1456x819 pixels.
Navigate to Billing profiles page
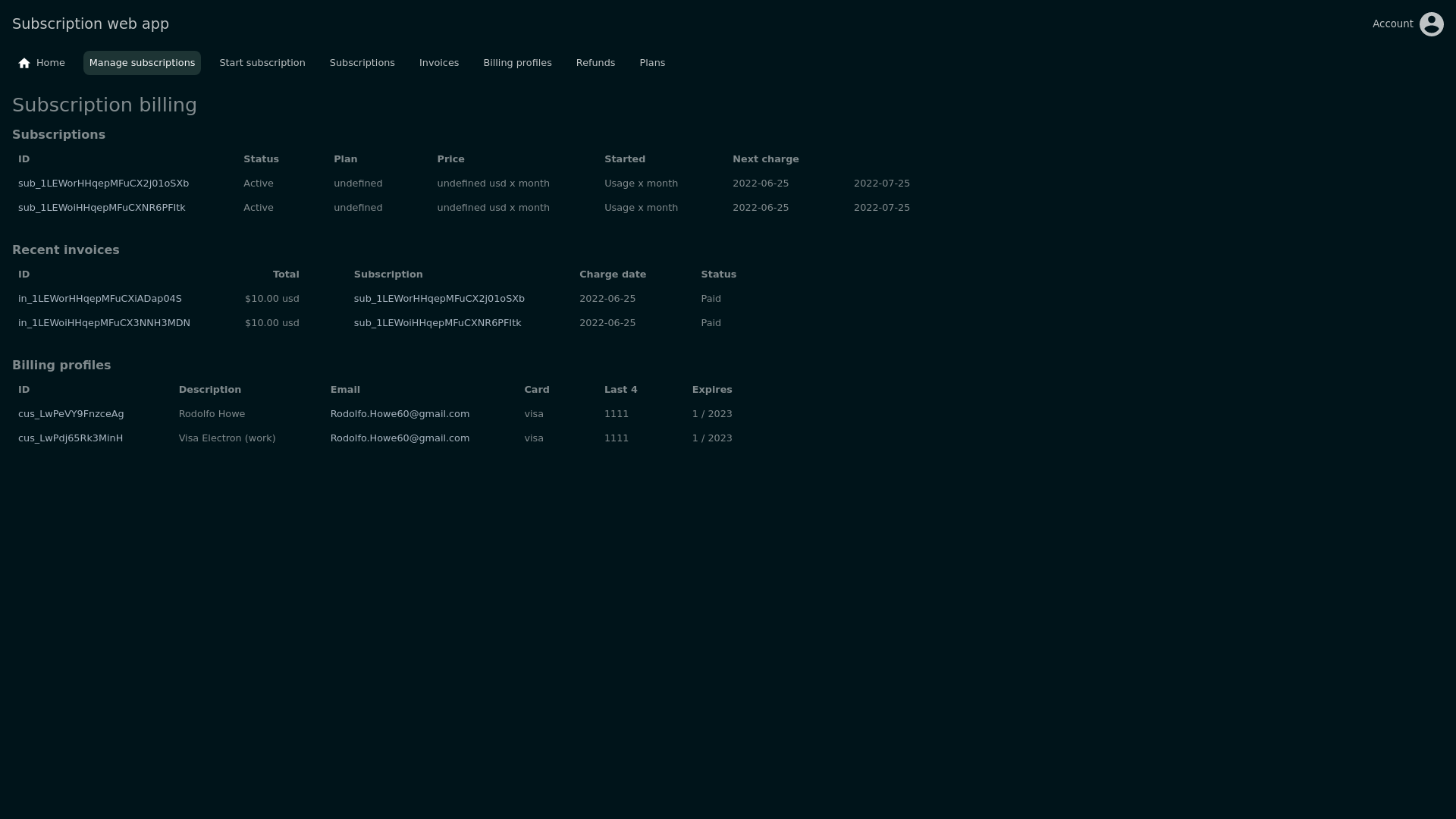pos(517,63)
